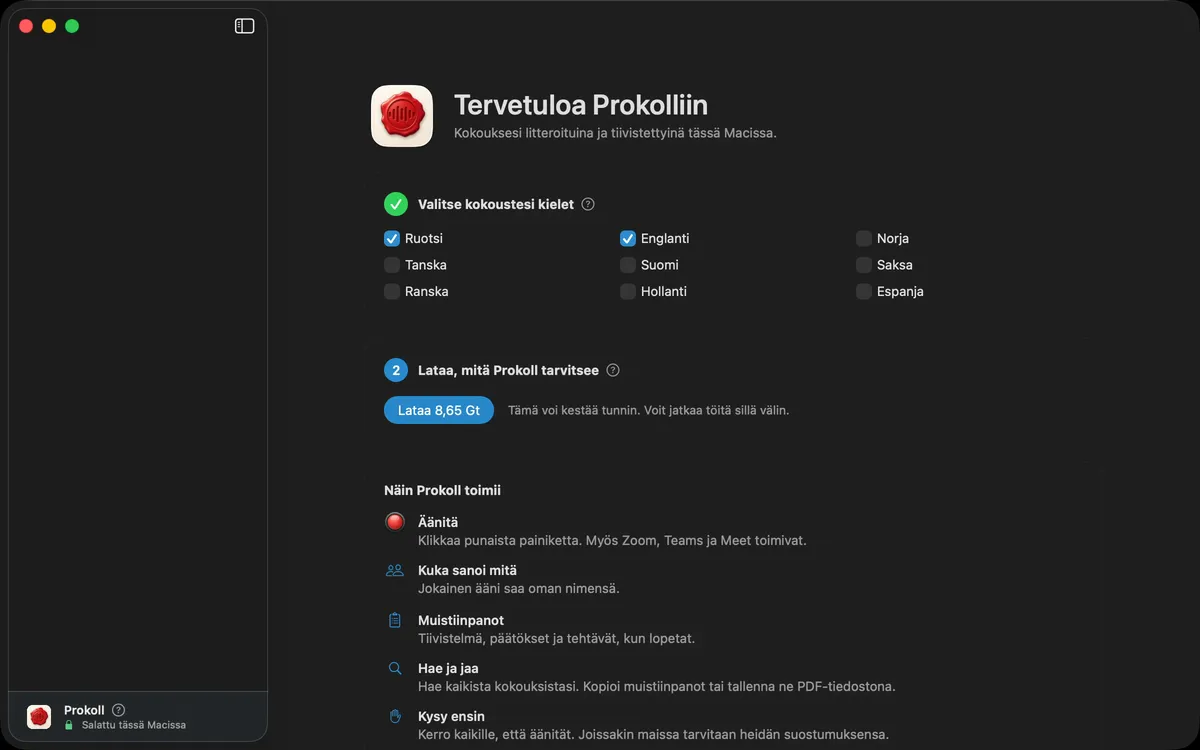The image size is (1200, 750).
Task: Click the Muistiinpanot feature title
Action: (461, 620)
